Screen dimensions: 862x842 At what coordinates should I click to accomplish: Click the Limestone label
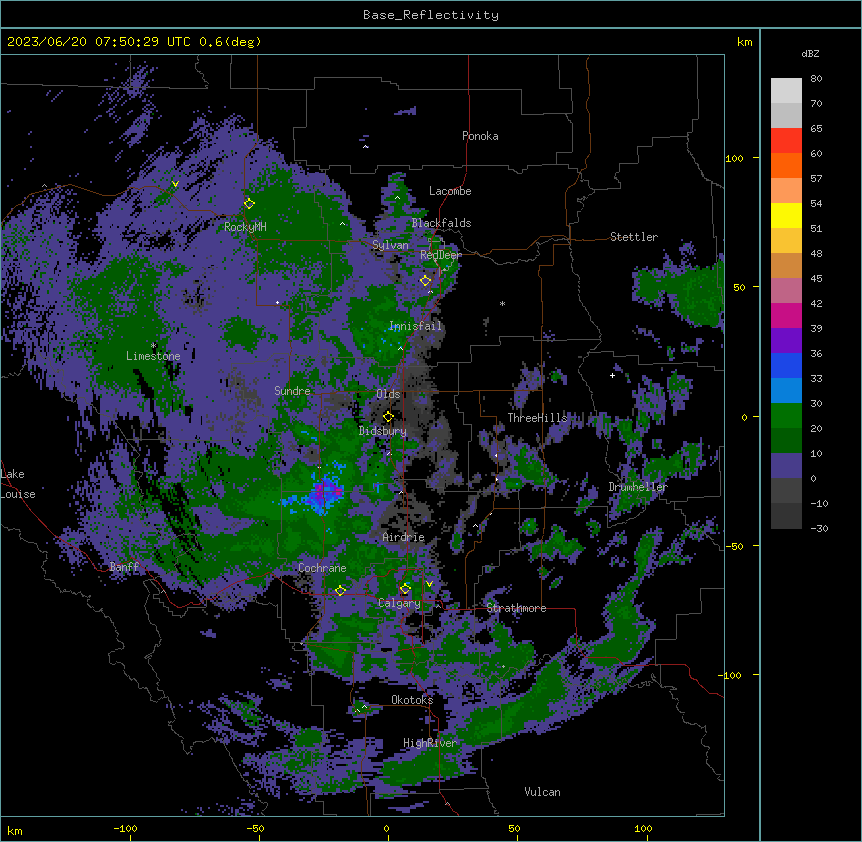tap(153, 356)
